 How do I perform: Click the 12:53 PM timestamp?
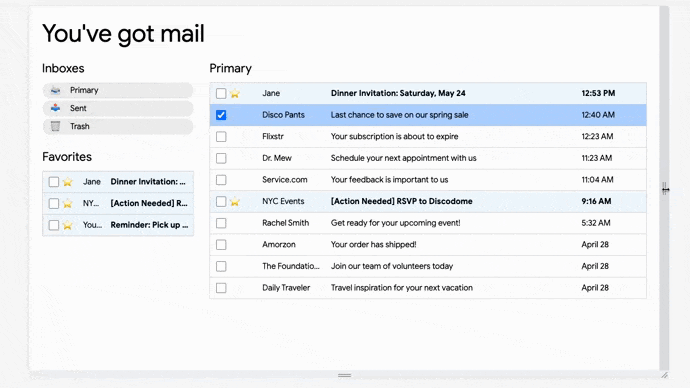tap(598, 93)
